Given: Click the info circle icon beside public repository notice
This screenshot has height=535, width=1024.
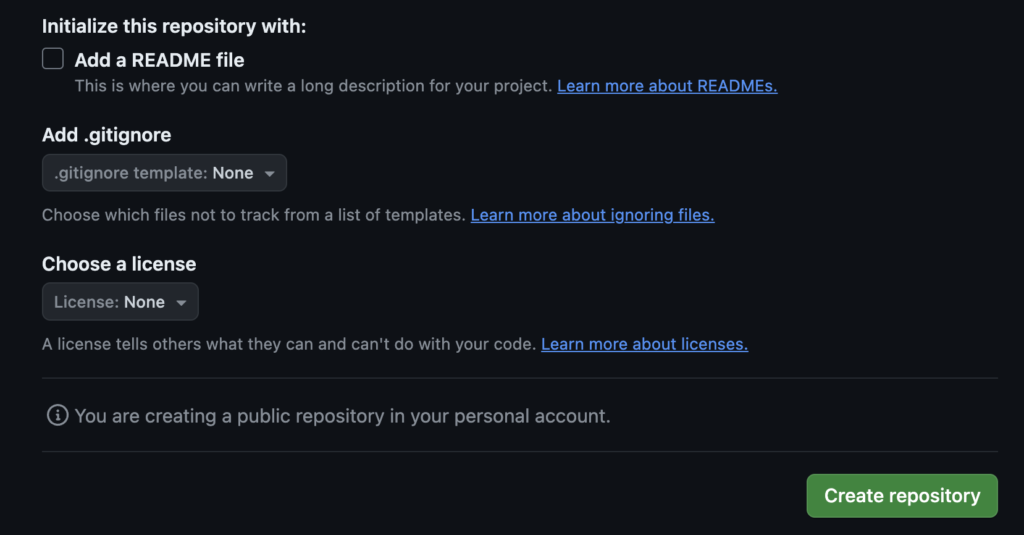Looking at the screenshot, I should 57,415.
